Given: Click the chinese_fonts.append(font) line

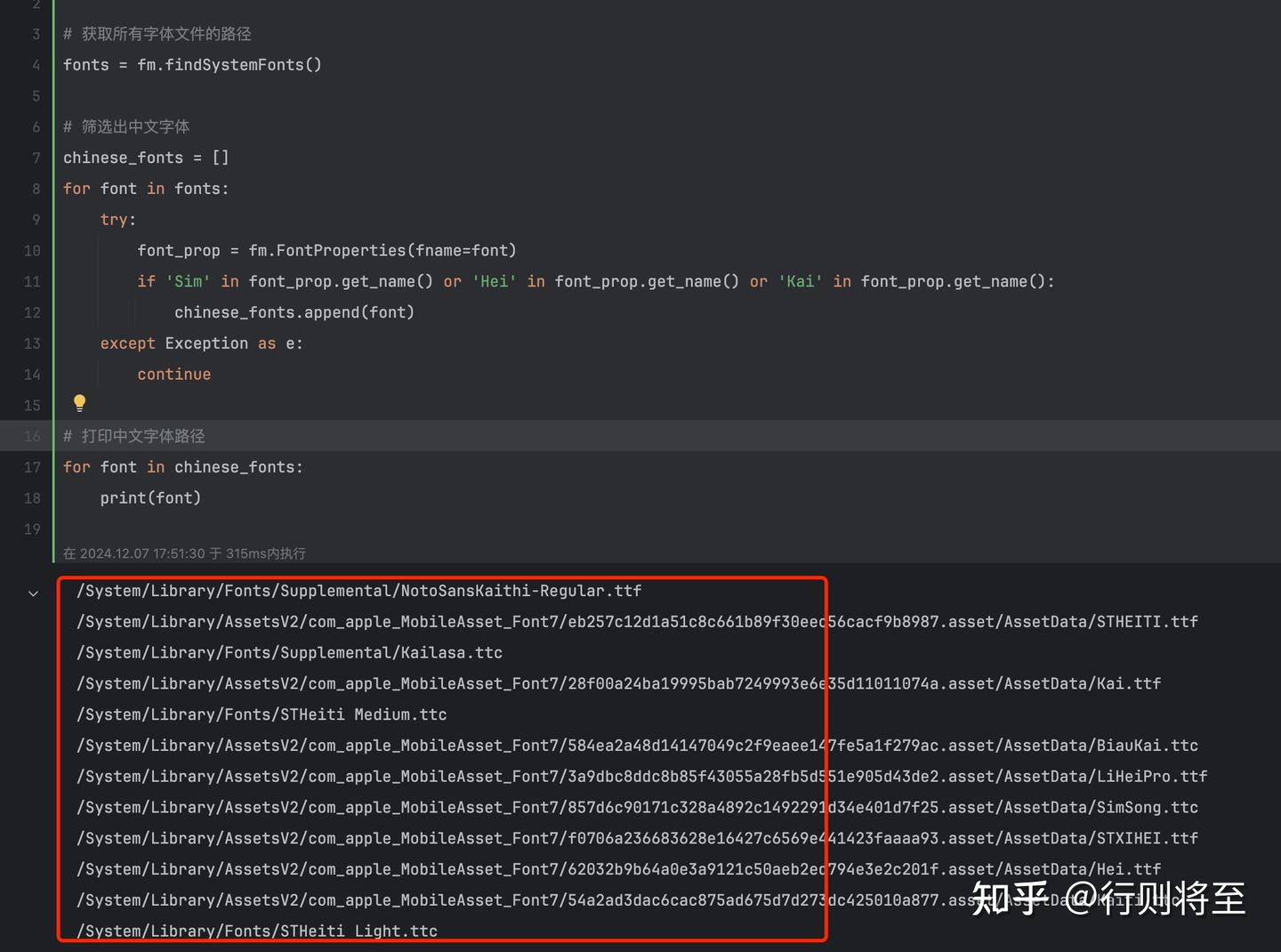Looking at the screenshot, I should click(x=294, y=311).
